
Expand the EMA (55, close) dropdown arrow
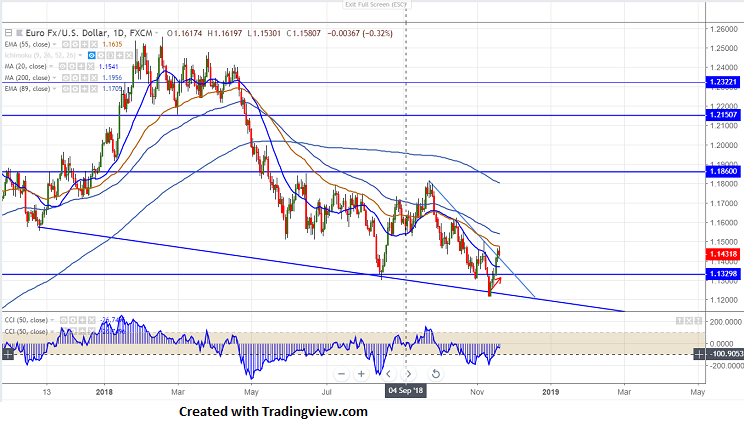point(55,45)
